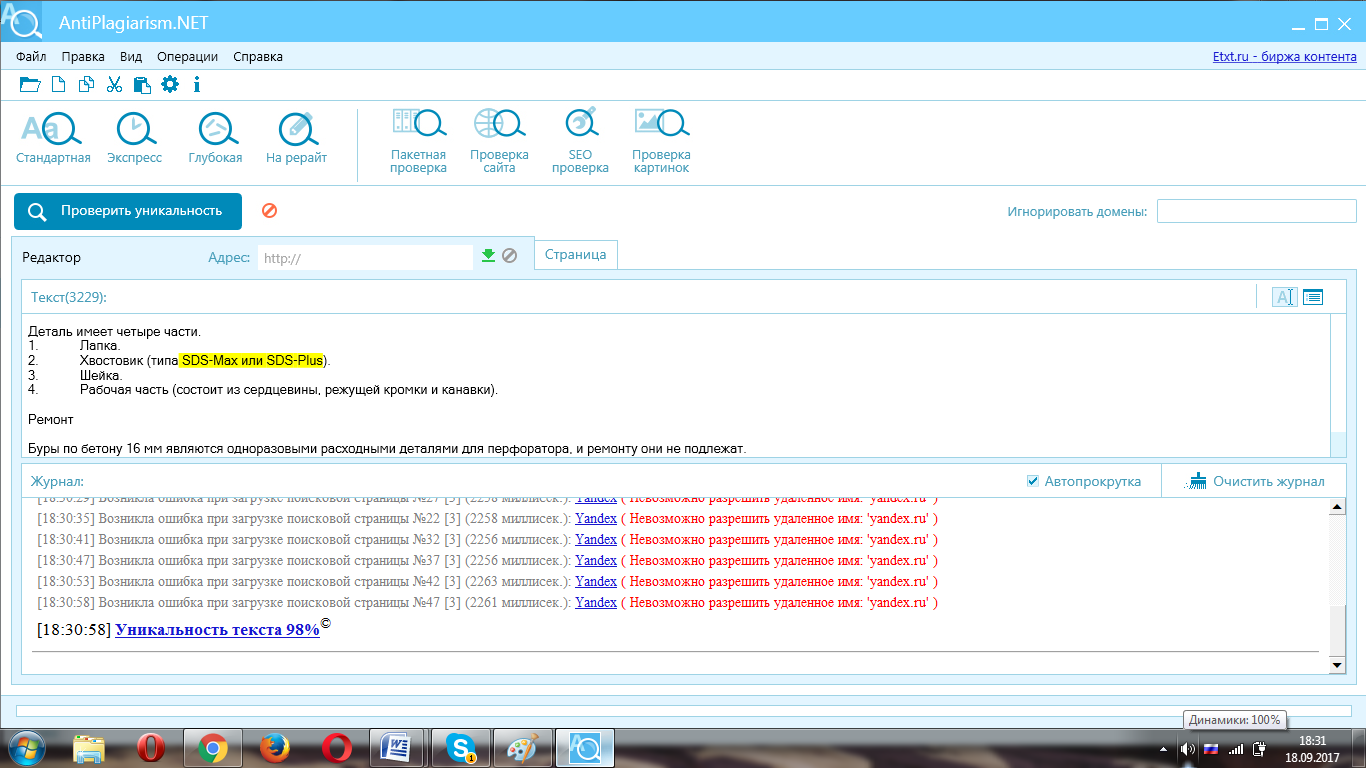
Task: Open the Файл menu
Action: (x=31, y=57)
